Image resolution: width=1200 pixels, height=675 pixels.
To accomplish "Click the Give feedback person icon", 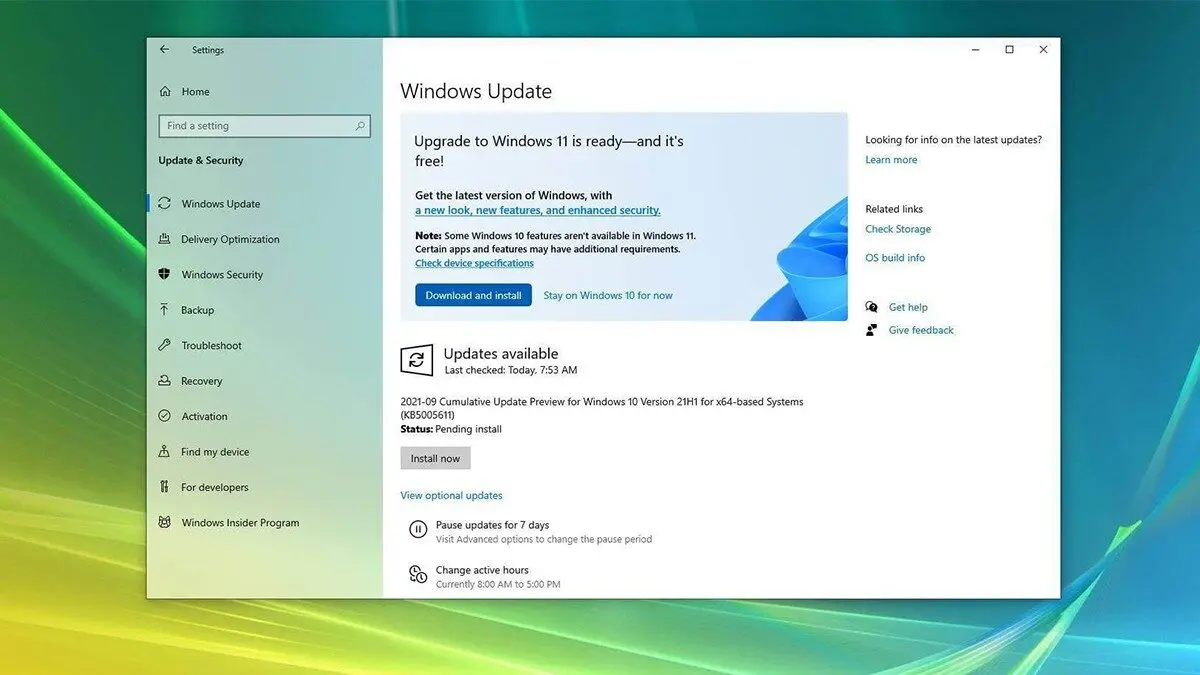I will click(872, 330).
